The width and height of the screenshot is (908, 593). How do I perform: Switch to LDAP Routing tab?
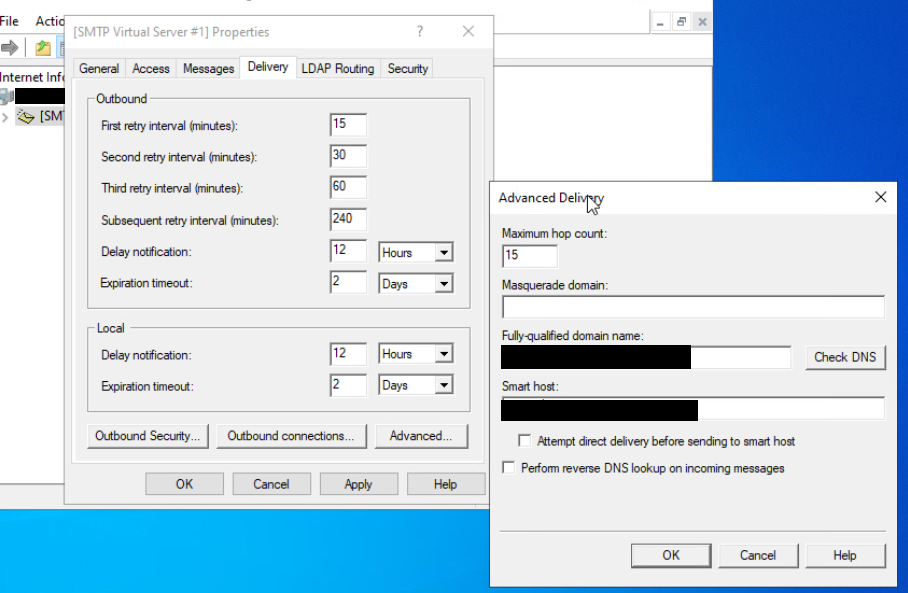coord(338,68)
